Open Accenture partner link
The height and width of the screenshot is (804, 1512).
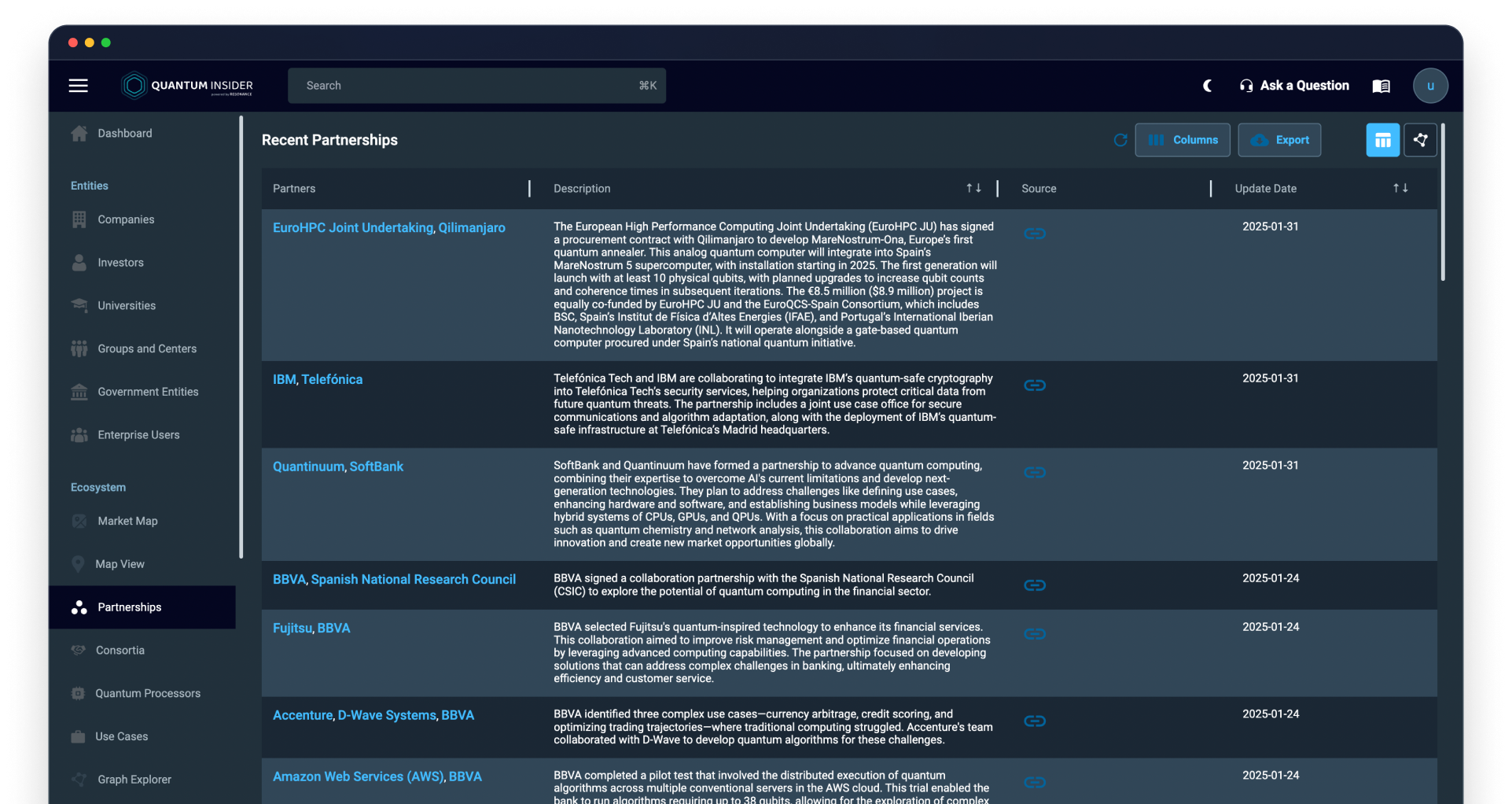point(303,716)
